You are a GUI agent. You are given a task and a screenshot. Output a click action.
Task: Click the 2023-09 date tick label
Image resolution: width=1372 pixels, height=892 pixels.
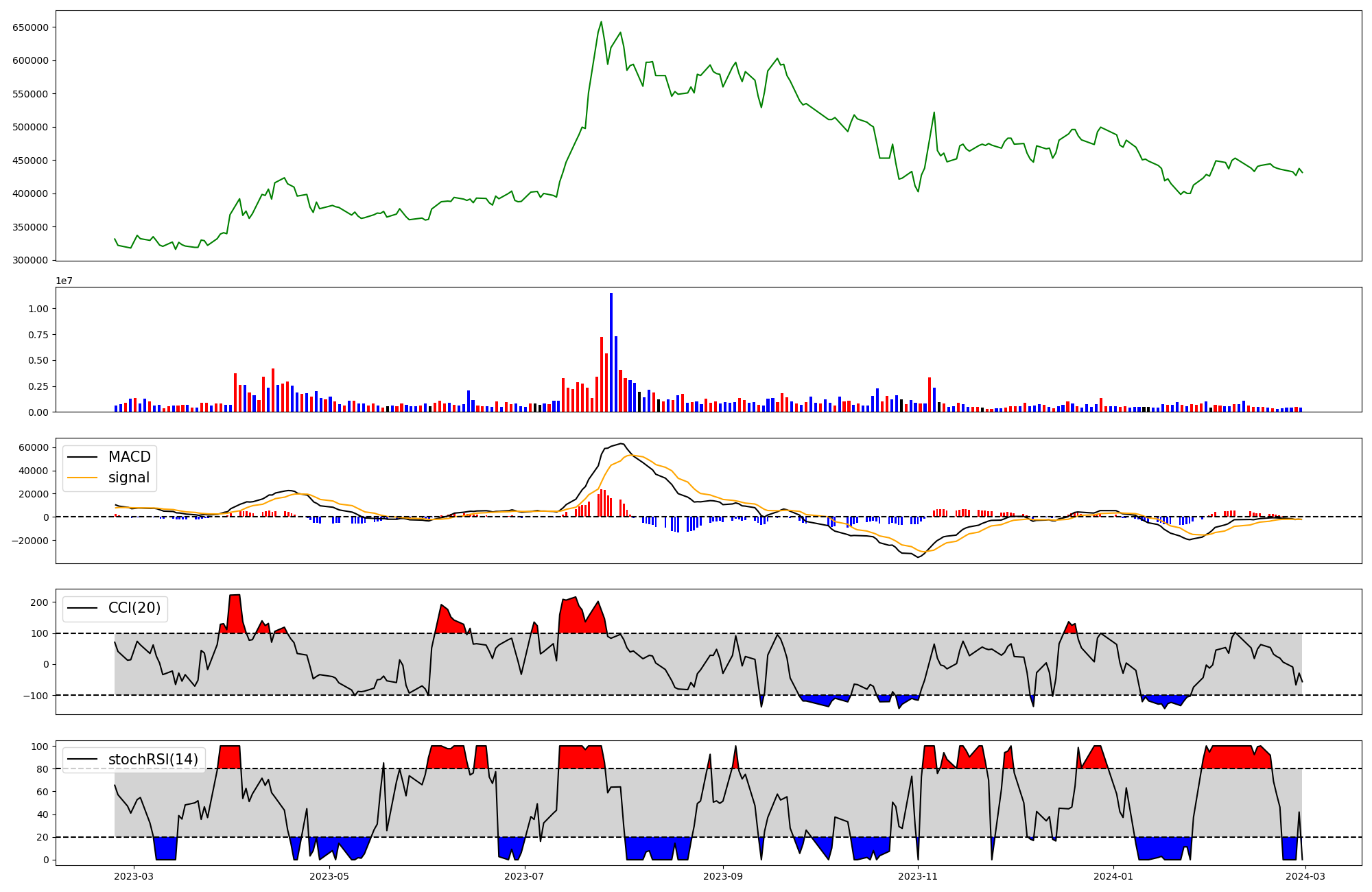click(x=723, y=876)
